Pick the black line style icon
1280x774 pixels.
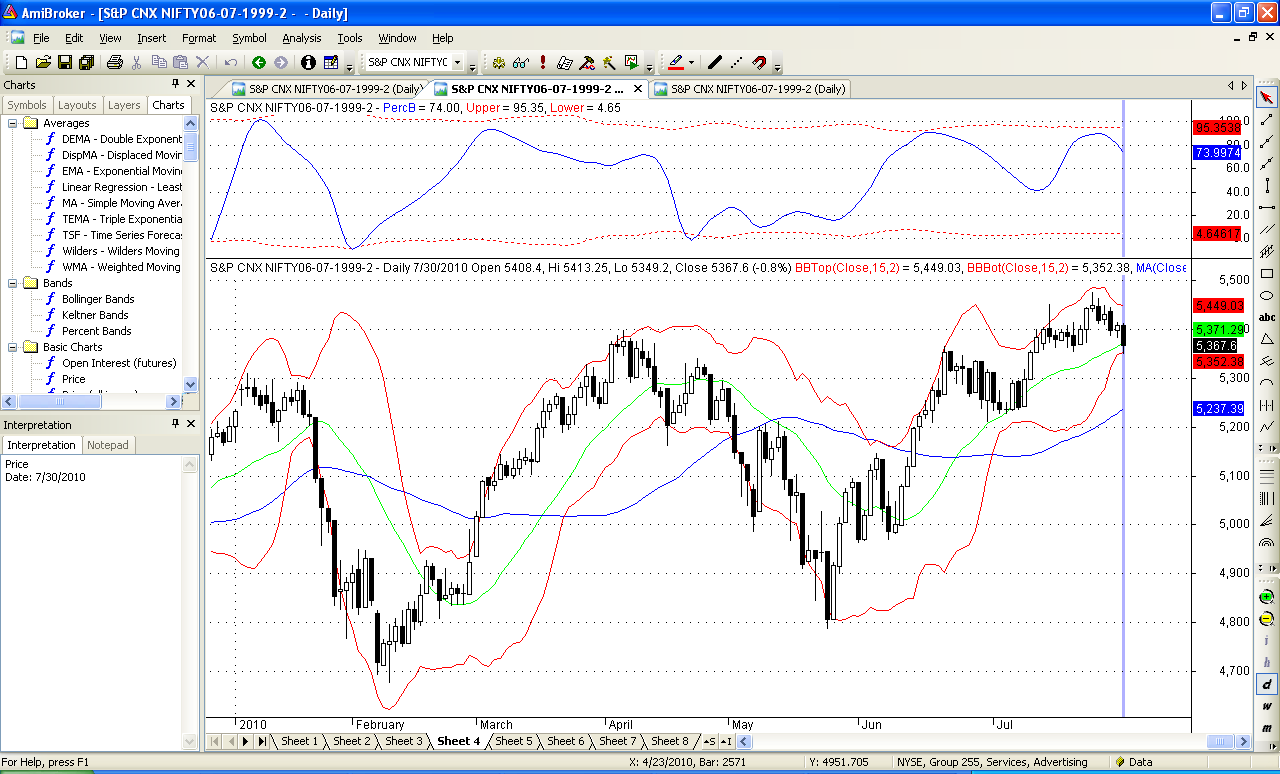pyautogui.click(x=714, y=62)
